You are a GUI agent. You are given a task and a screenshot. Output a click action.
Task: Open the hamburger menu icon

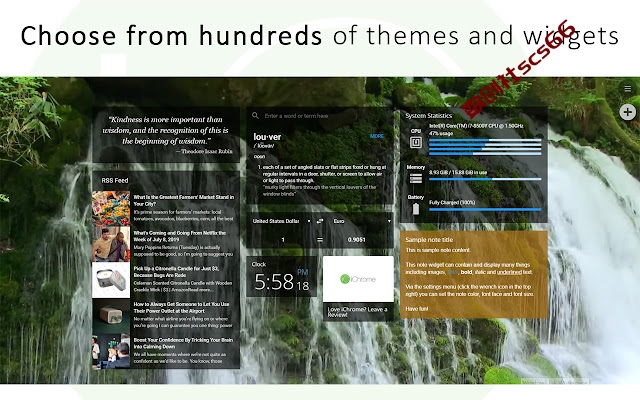click(628, 89)
